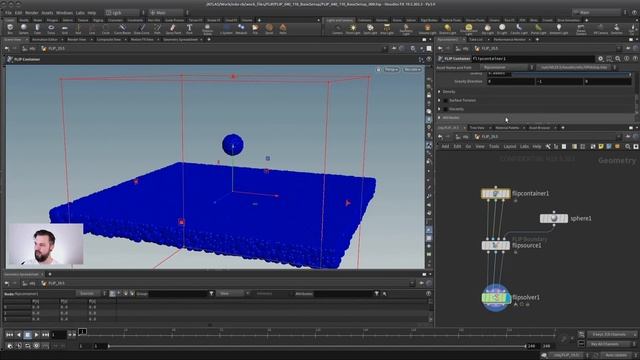The image size is (640, 360).
Task: Click the sticky note icon in network toolbar
Action: click(601, 147)
